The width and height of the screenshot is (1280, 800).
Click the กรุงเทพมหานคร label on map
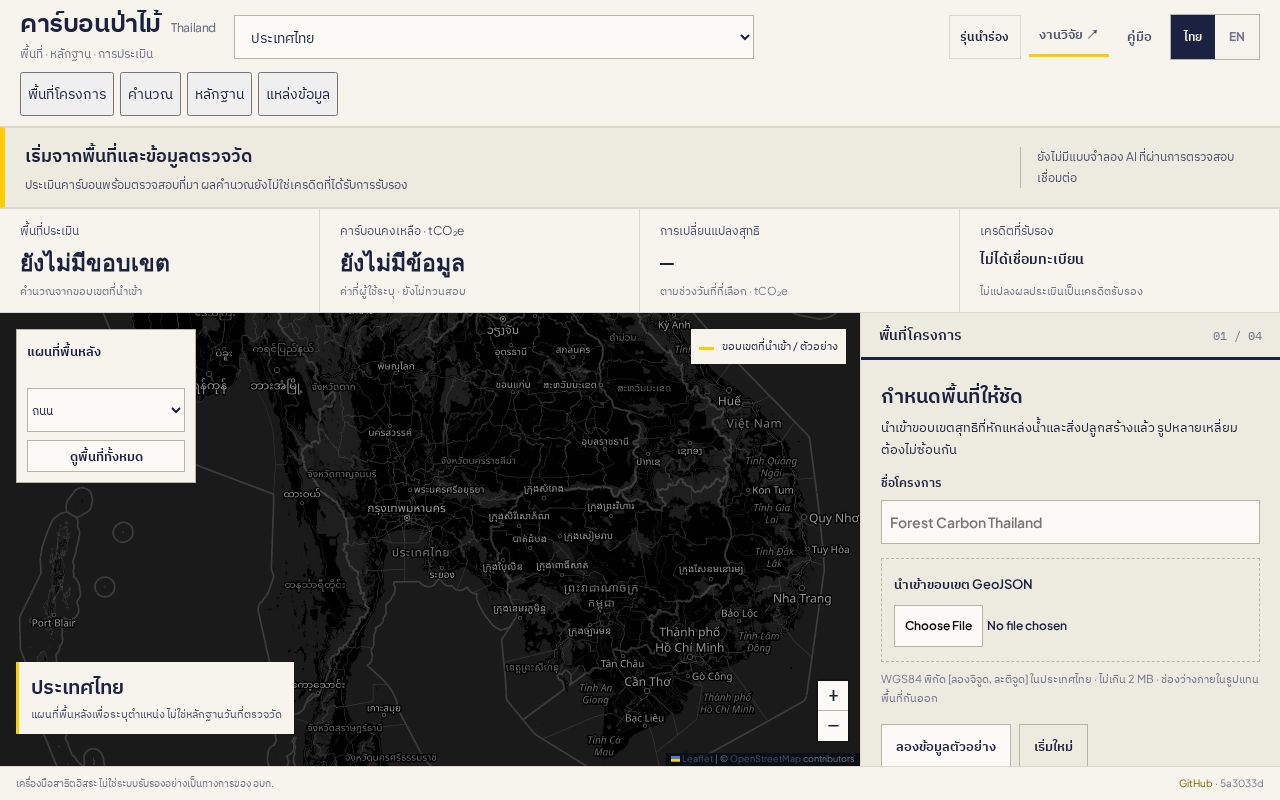click(x=406, y=508)
